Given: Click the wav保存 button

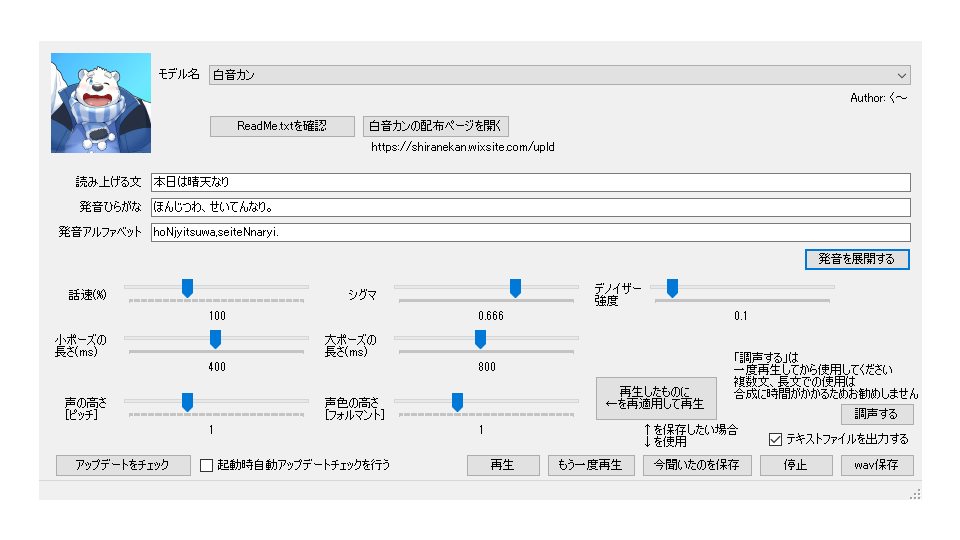Looking at the screenshot, I should click(876, 465).
